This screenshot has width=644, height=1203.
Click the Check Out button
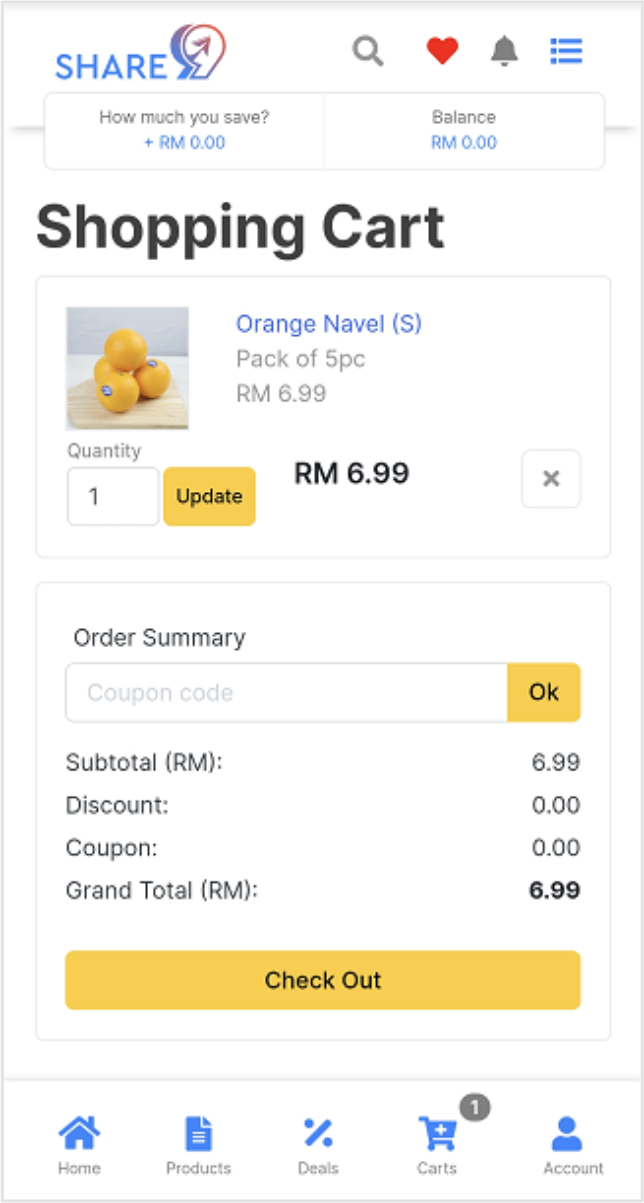pyautogui.click(x=323, y=980)
